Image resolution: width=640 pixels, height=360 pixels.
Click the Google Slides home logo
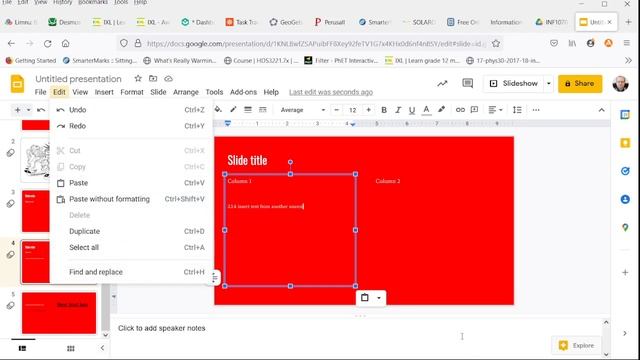pos(17,84)
